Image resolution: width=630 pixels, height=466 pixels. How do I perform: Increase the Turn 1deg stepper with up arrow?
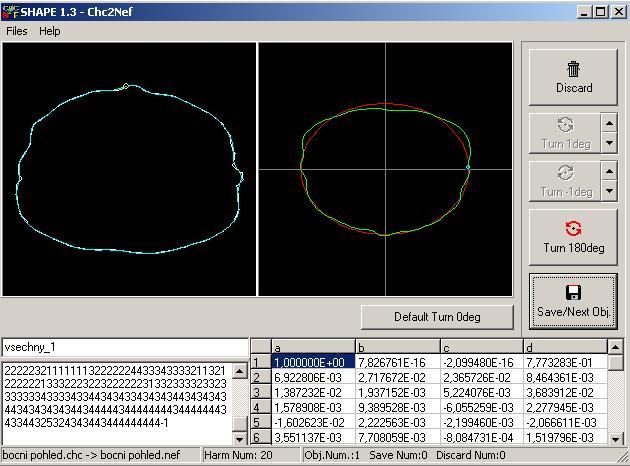pyautogui.click(x=609, y=123)
